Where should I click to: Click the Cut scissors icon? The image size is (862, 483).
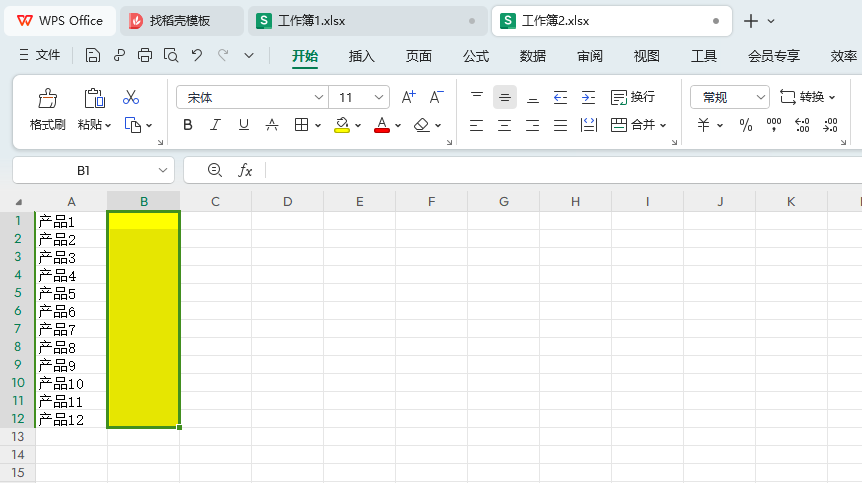click(x=131, y=97)
